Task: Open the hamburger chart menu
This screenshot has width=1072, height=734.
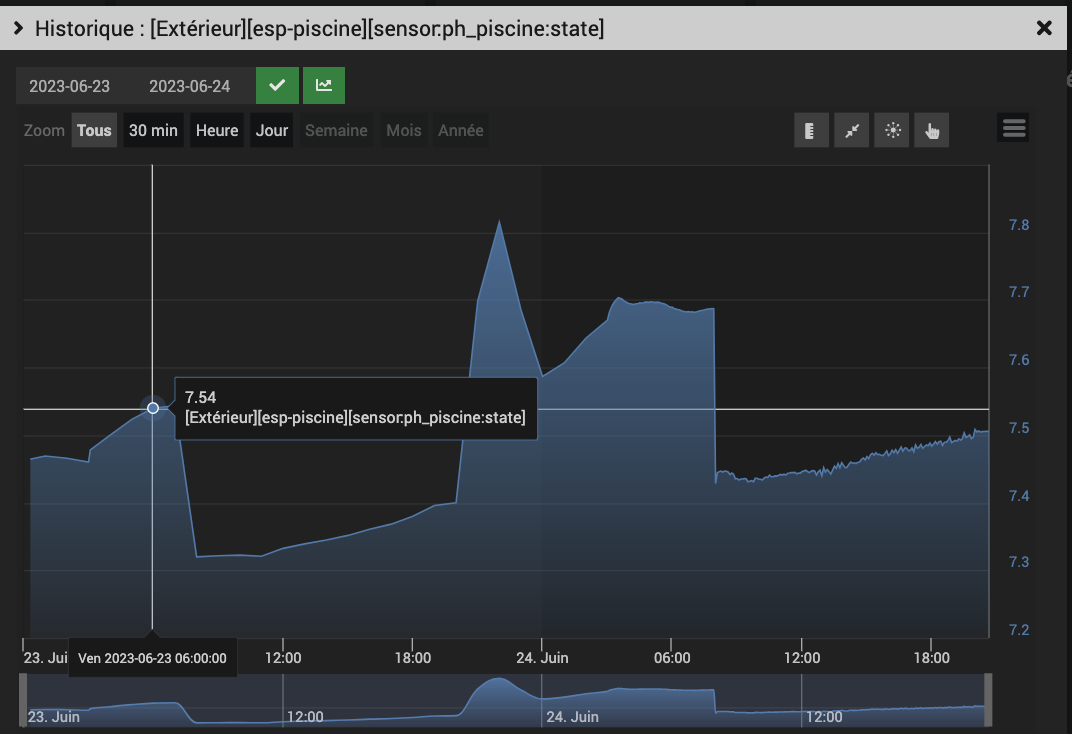Action: pos(1013,128)
